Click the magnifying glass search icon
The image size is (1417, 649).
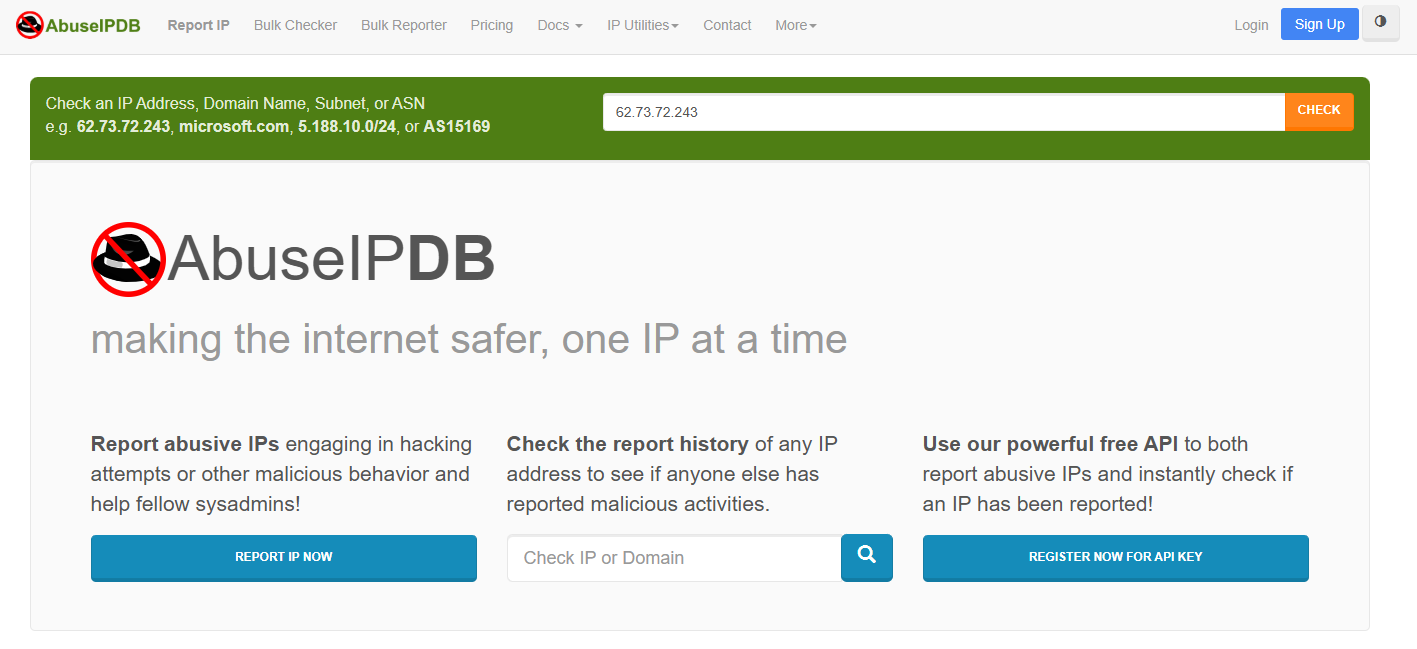click(x=866, y=558)
